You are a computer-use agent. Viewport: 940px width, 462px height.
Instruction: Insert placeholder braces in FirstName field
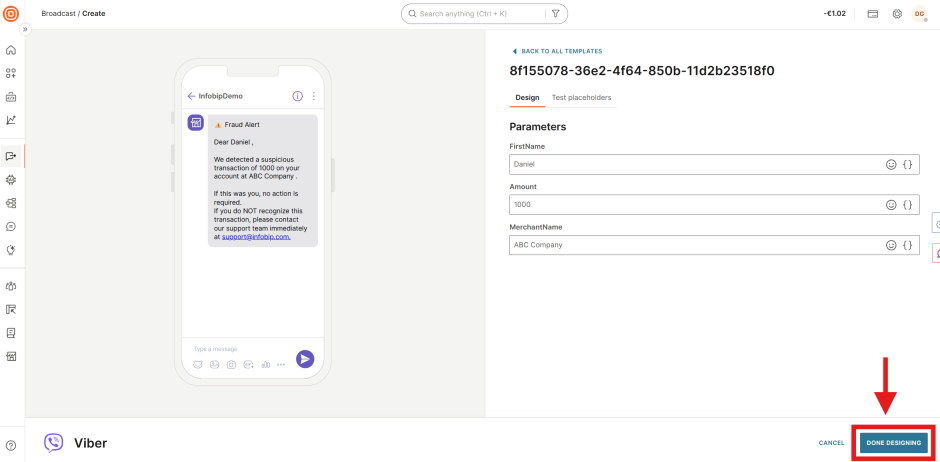[908, 164]
